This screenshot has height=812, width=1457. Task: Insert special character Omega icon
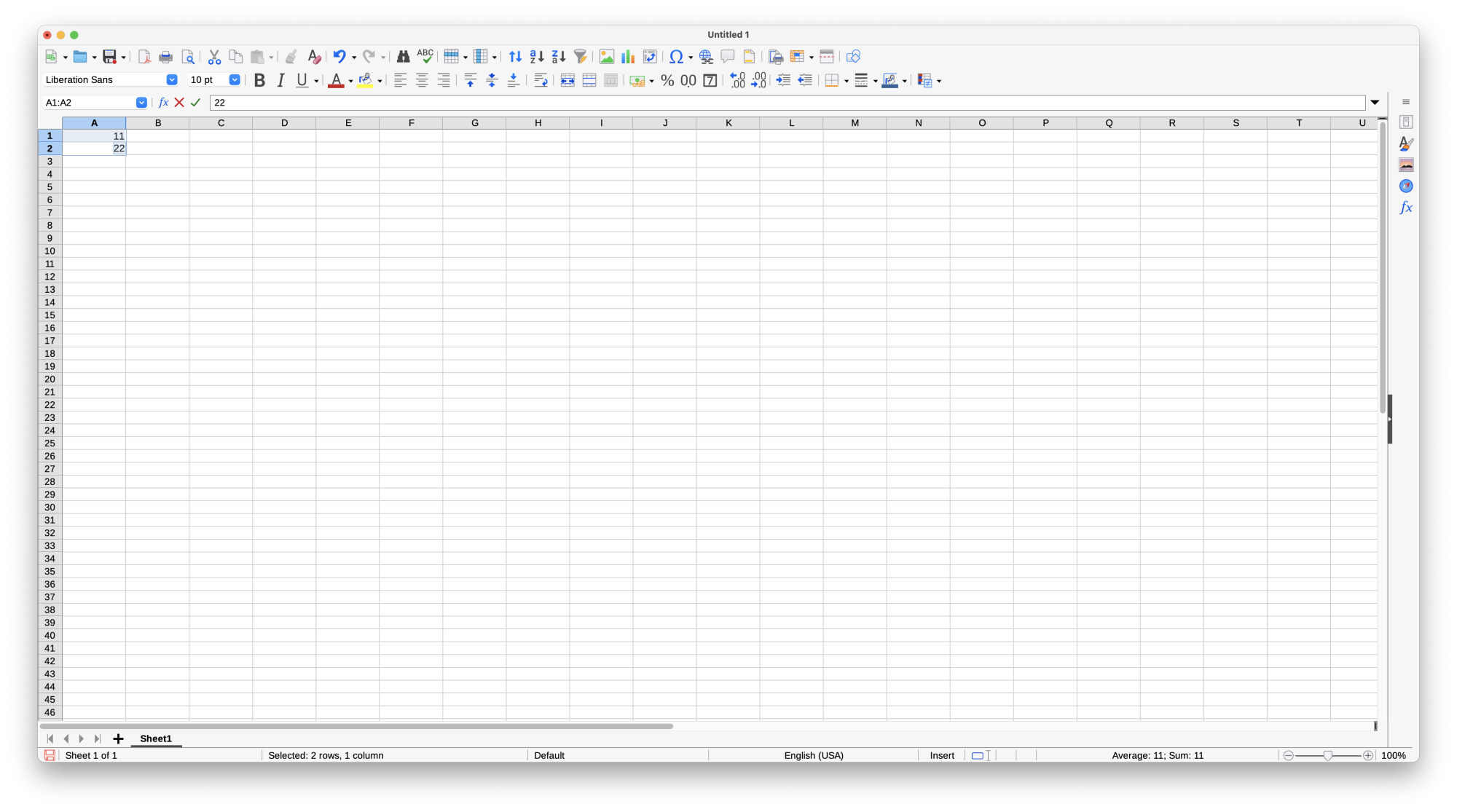tap(676, 57)
